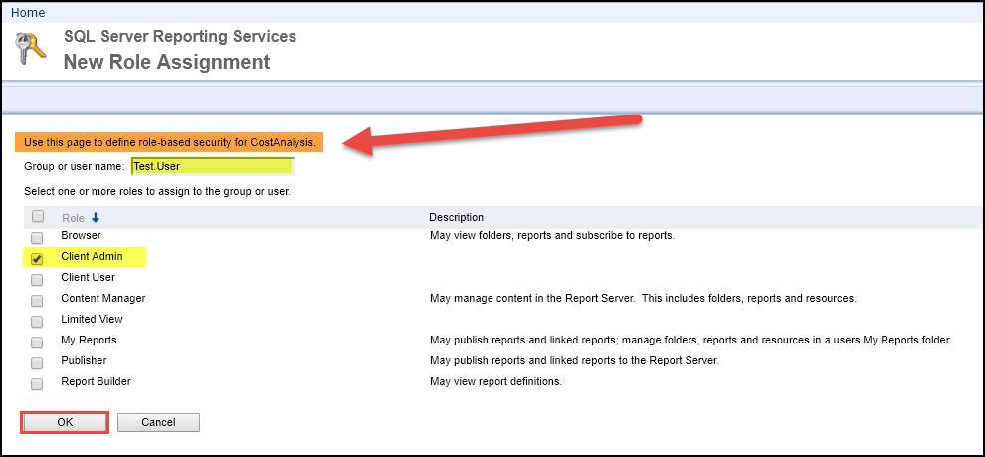The width and height of the screenshot is (985, 457).
Task: Click the Role column header
Action: [73, 218]
